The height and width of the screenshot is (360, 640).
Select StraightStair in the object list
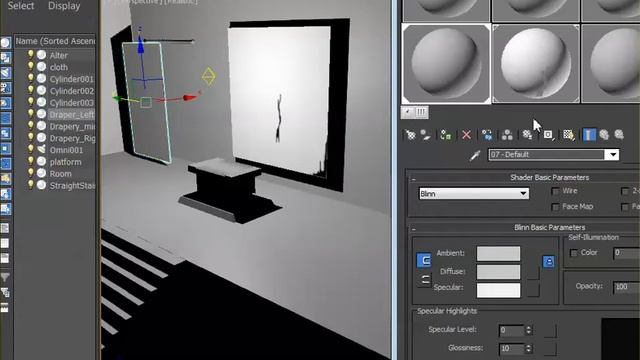[x=72, y=186]
